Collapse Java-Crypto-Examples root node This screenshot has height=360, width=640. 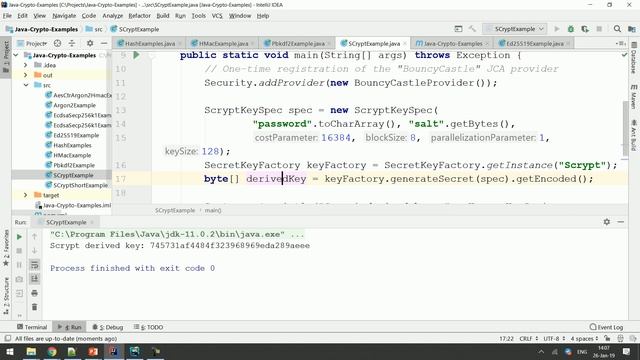[16, 55]
